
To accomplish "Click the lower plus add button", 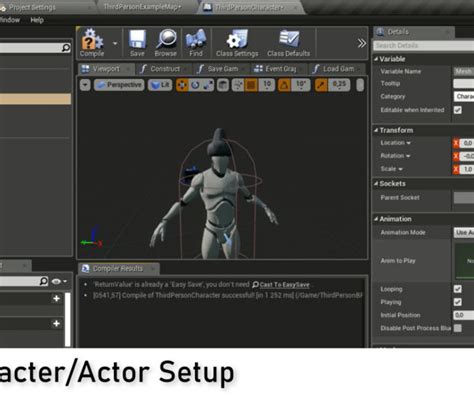I will [x=57, y=324].
